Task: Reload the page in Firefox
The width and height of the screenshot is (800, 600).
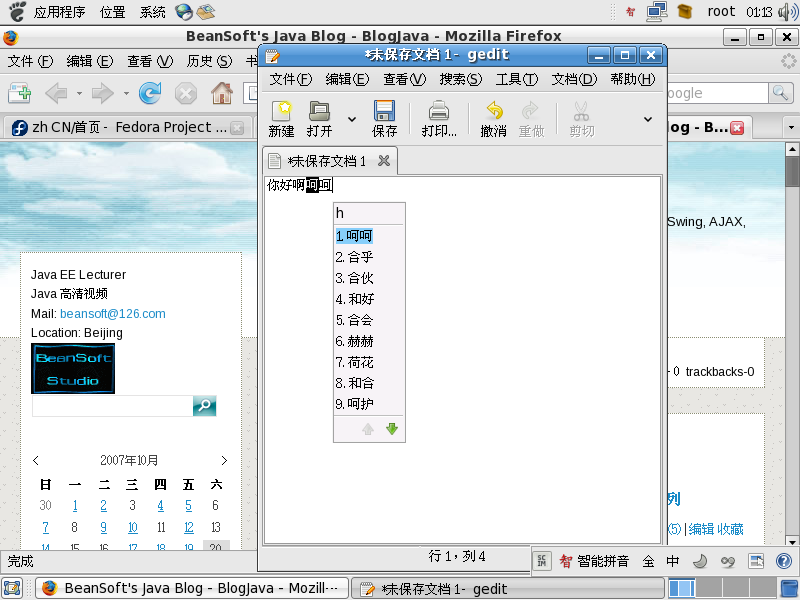Action: [150, 93]
